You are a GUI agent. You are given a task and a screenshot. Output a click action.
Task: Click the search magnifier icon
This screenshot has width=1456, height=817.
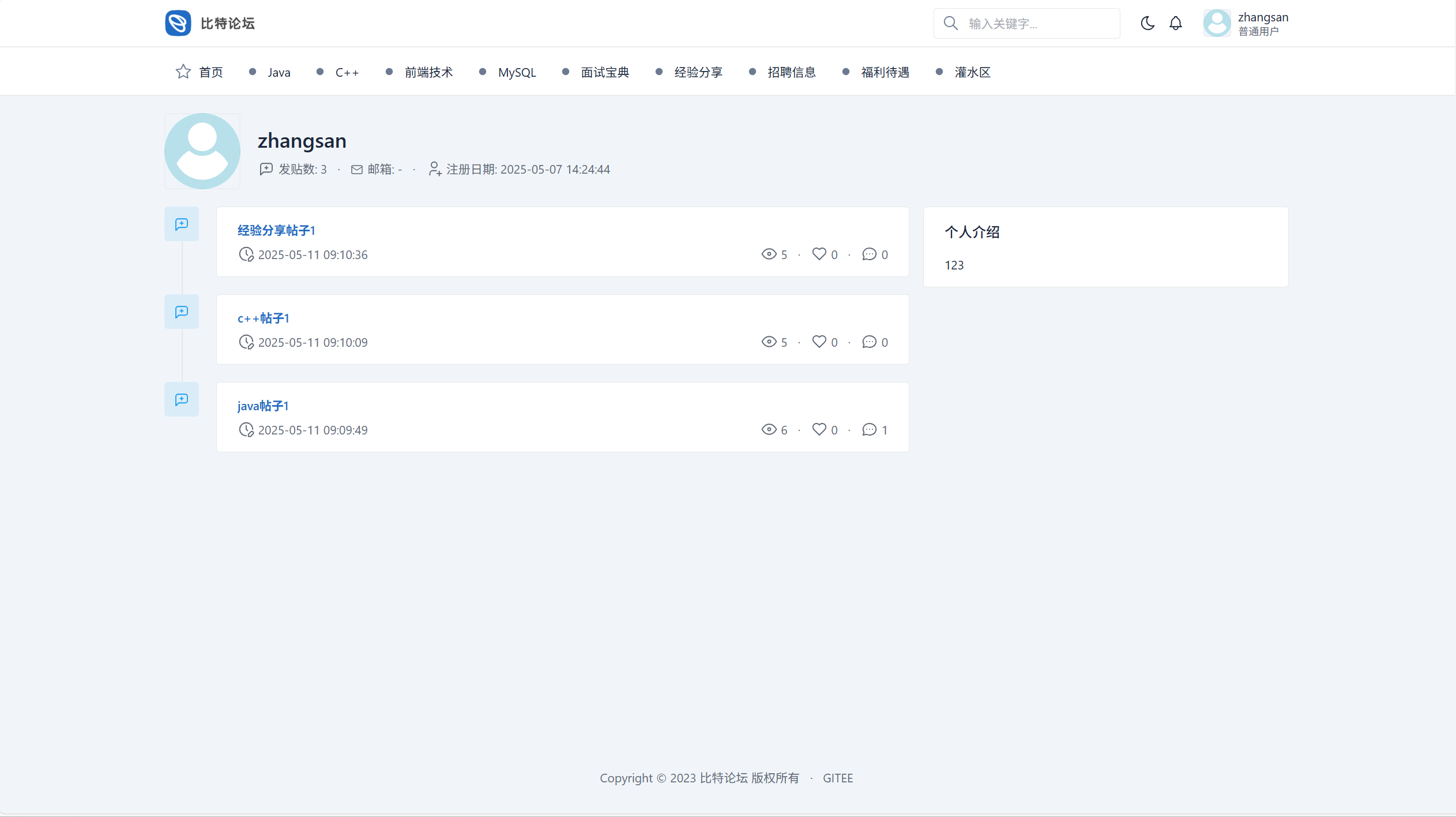click(x=950, y=23)
